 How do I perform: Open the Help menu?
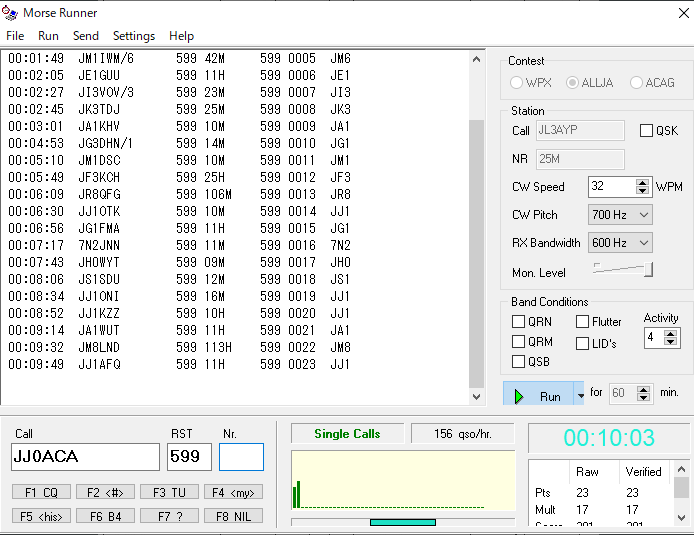181,36
